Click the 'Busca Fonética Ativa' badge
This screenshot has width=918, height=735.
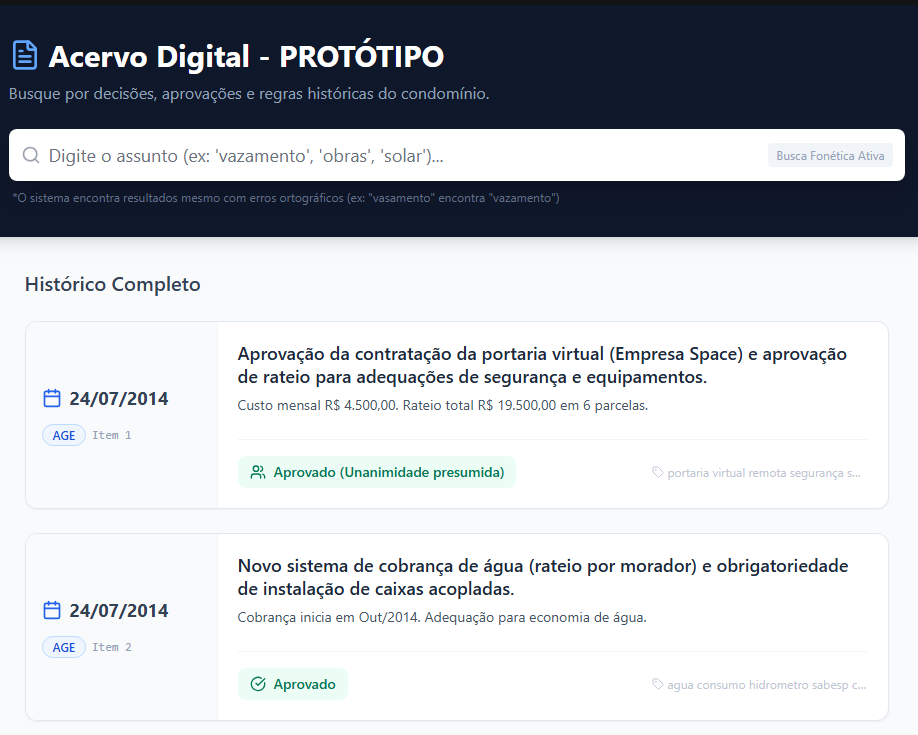point(830,156)
